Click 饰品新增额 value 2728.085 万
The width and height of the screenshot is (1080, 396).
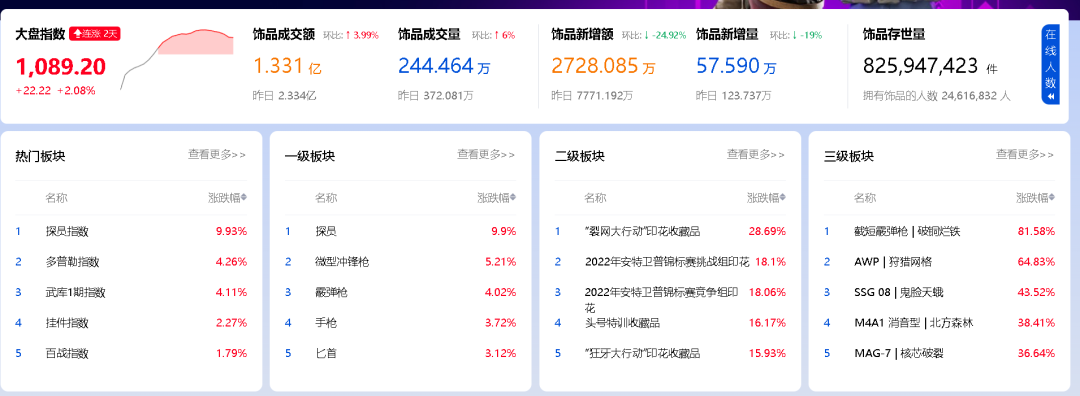point(603,66)
